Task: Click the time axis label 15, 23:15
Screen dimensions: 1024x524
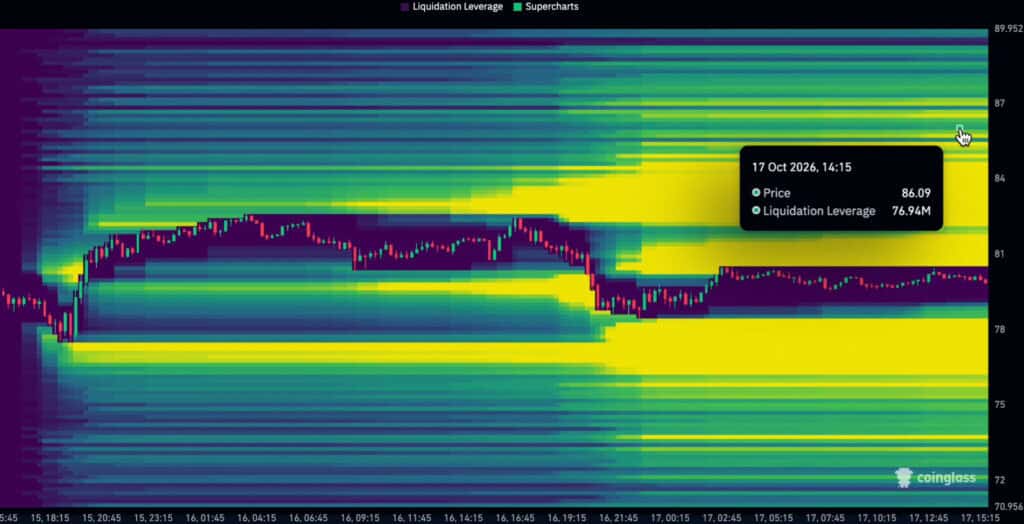Action: click(x=153, y=517)
